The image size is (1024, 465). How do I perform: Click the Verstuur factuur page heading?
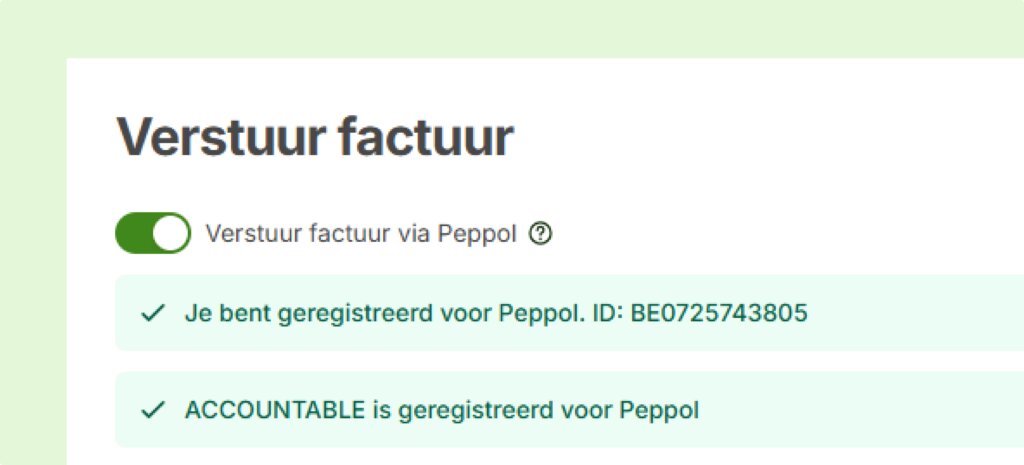click(315, 137)
